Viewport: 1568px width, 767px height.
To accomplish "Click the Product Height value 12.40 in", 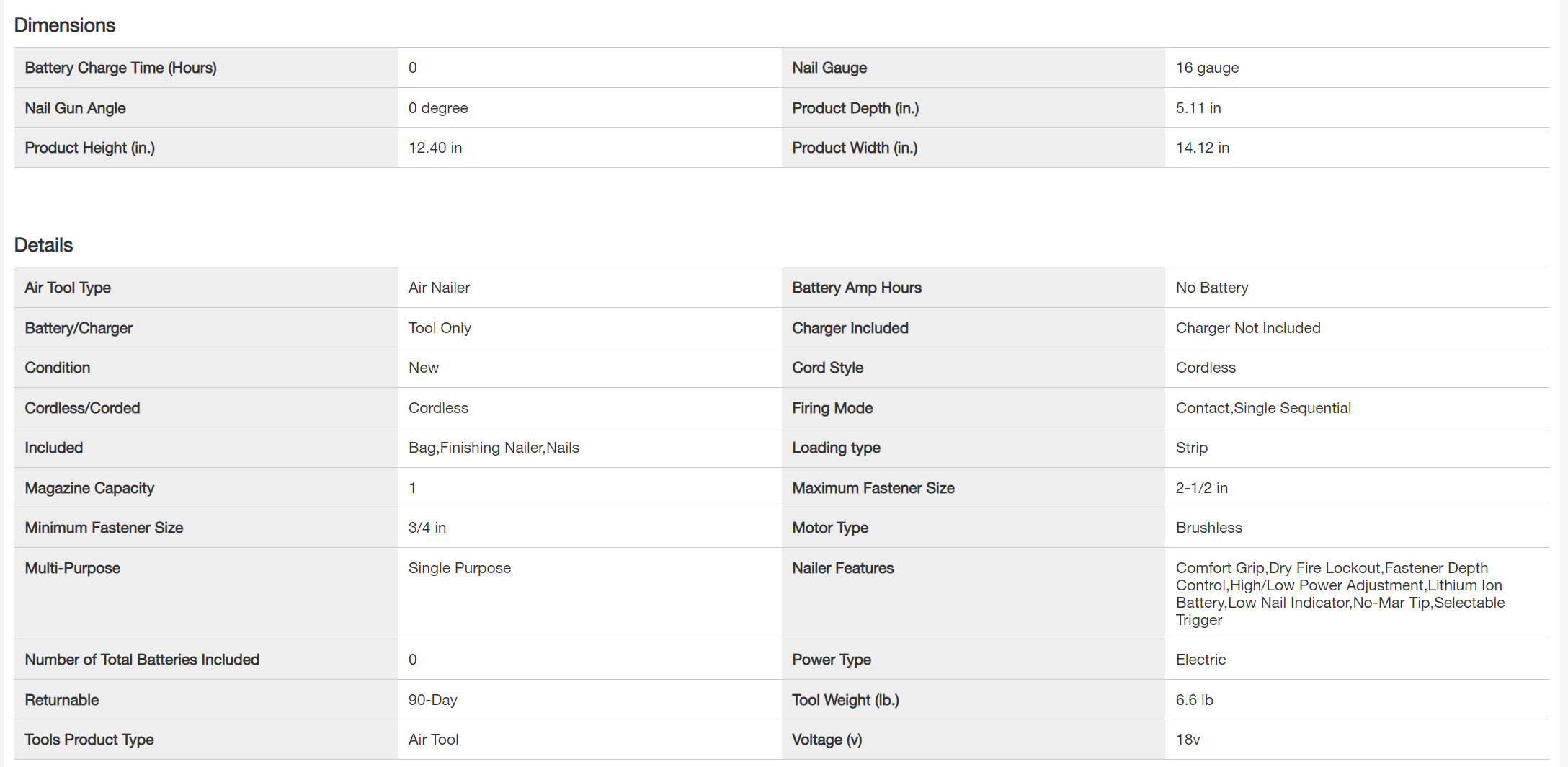I will click(x=435, y=148).
